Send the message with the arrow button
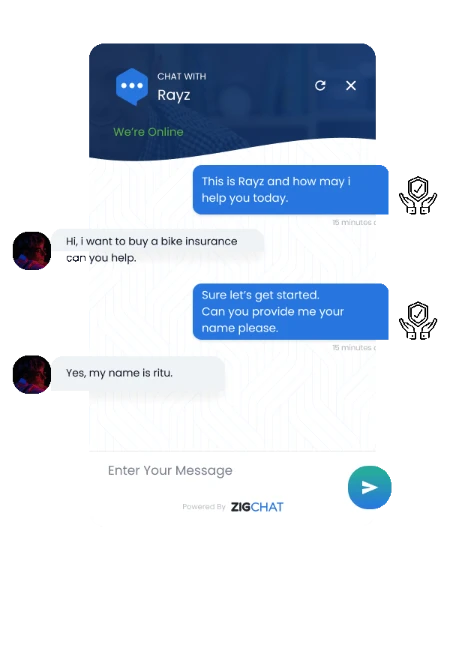 369,487
